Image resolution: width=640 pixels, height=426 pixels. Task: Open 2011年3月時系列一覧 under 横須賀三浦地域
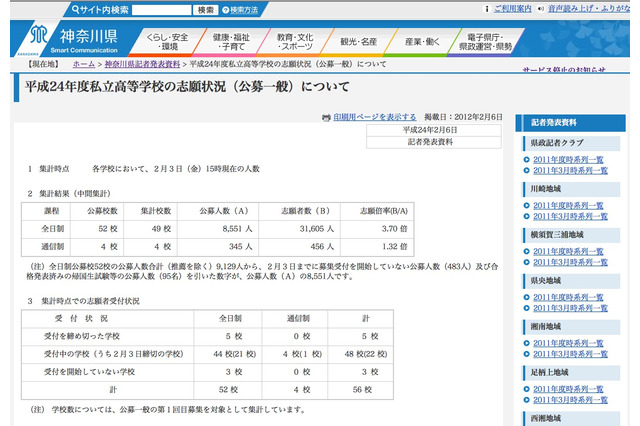(x=570, y=262)
